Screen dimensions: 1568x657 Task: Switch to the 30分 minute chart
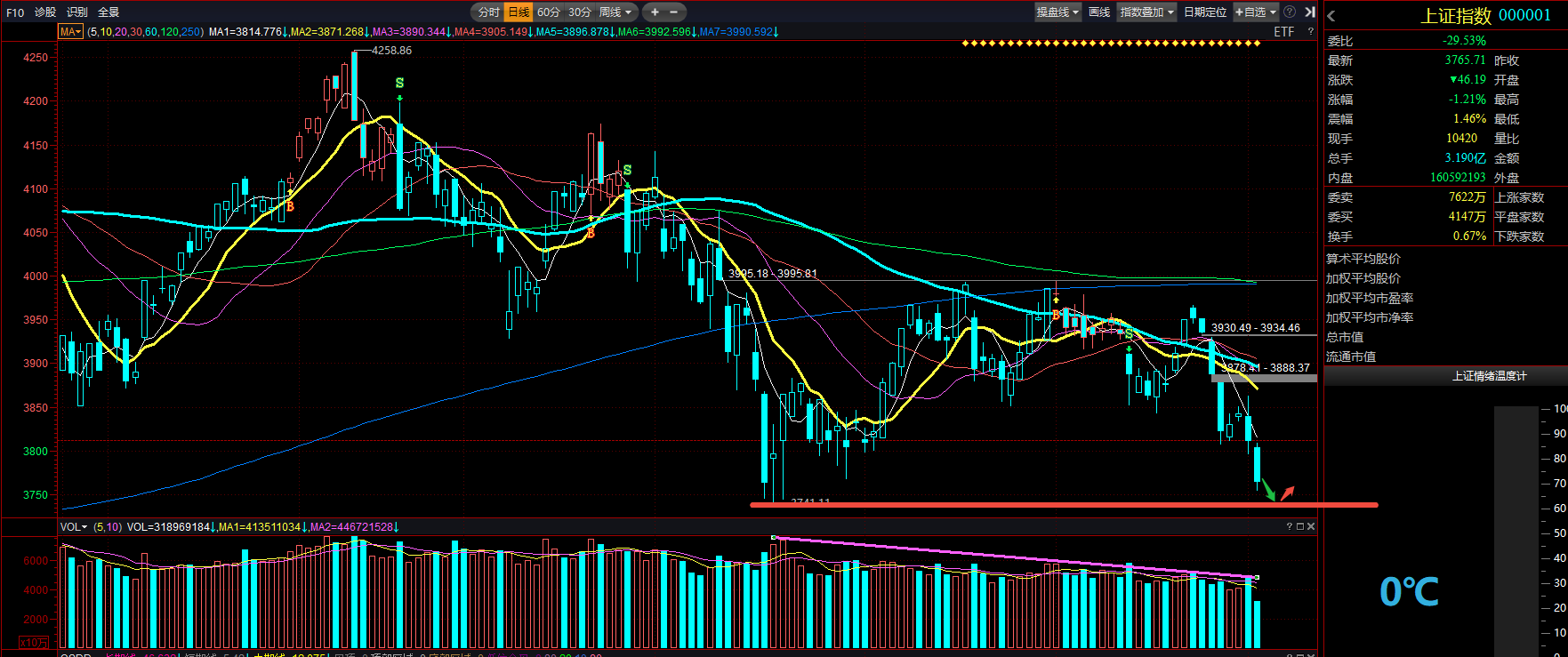click(580, 12)
